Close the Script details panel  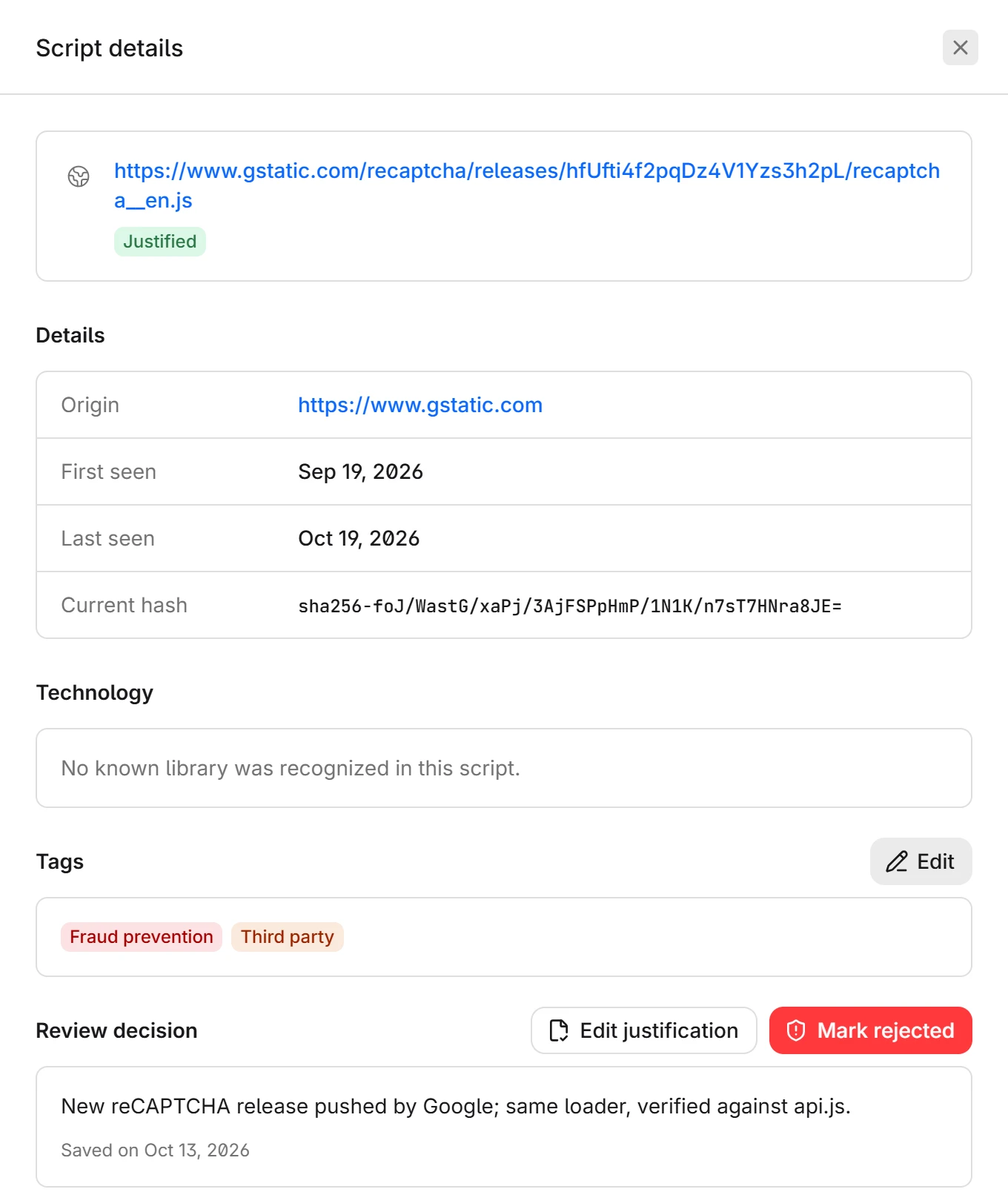(x=960, y=47)
